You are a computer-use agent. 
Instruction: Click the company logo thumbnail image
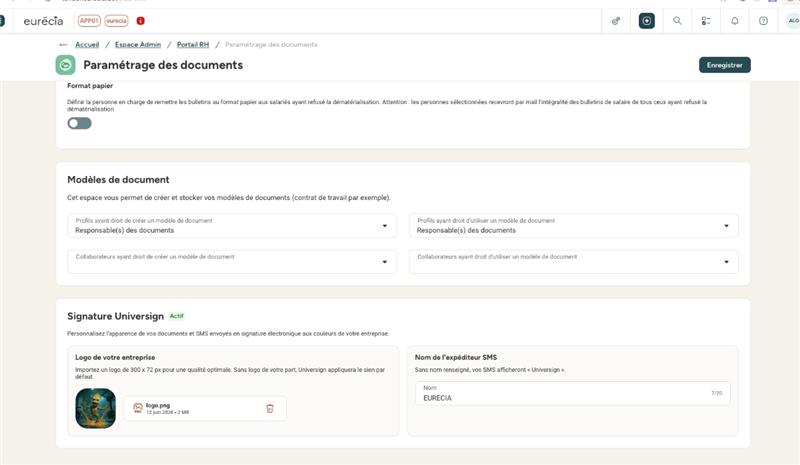tap(95, 408)
